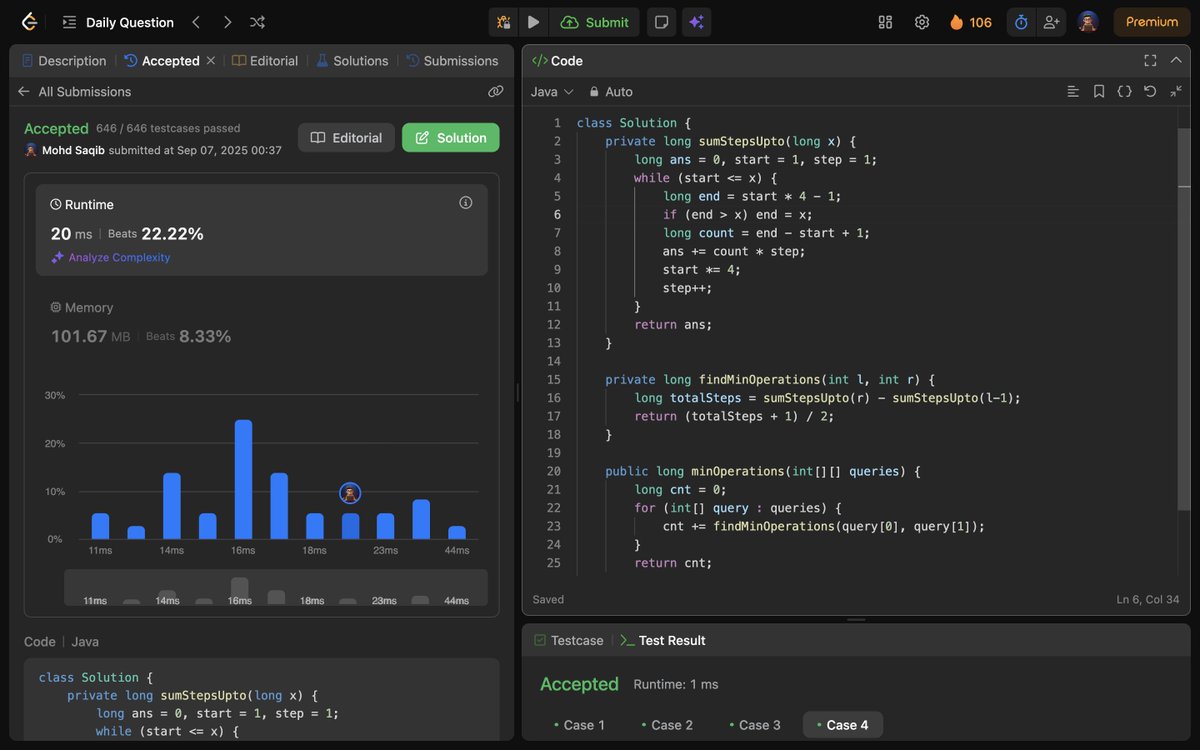1200x750 pixels.
Task: Maximize the code panel fullscreen icon
Action: pyautogui.click(x=1150, y=61)
